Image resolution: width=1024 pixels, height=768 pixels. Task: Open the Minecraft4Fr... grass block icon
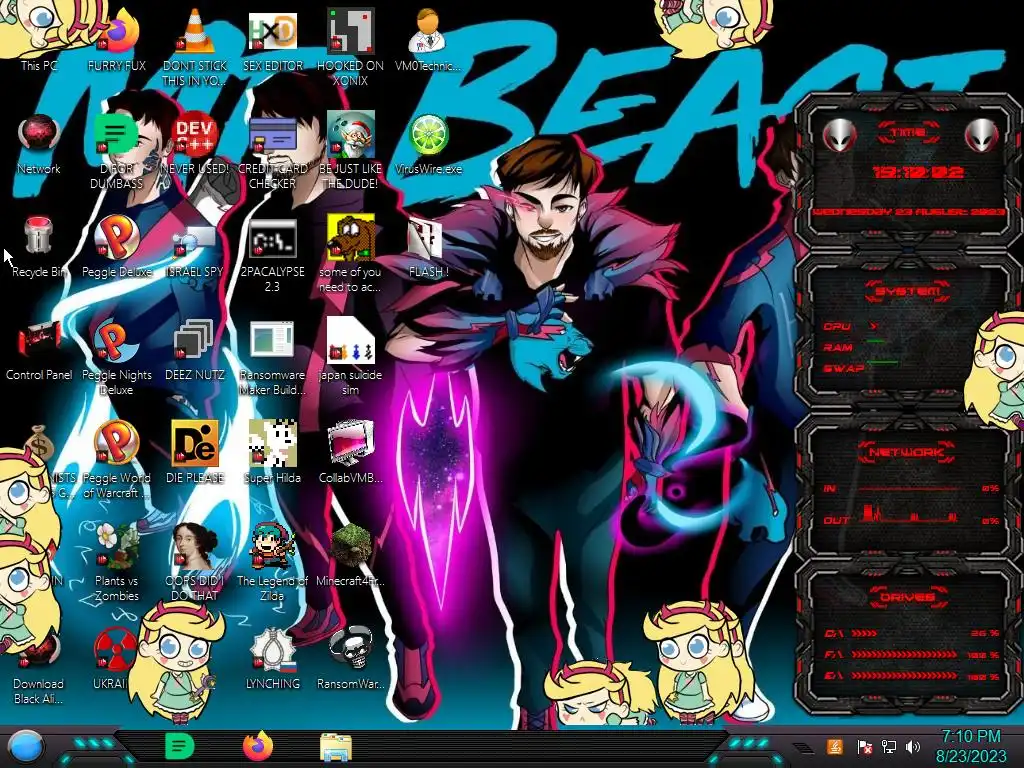click(350, 555)
